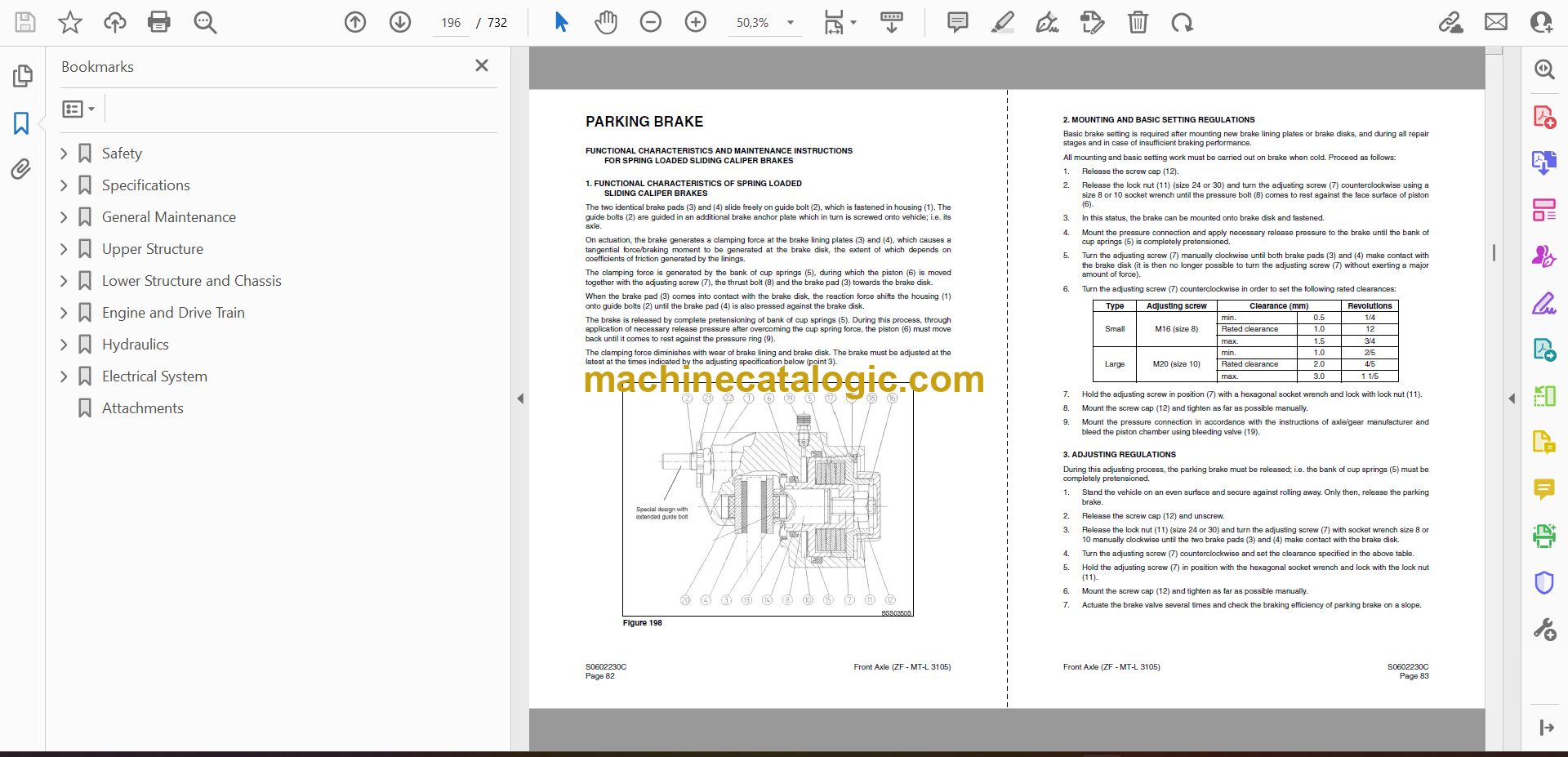Open the green Scan and OCR printer tool
Image resolution: width=1568 pixels, height=757 pixels.
click(1544, 536)
